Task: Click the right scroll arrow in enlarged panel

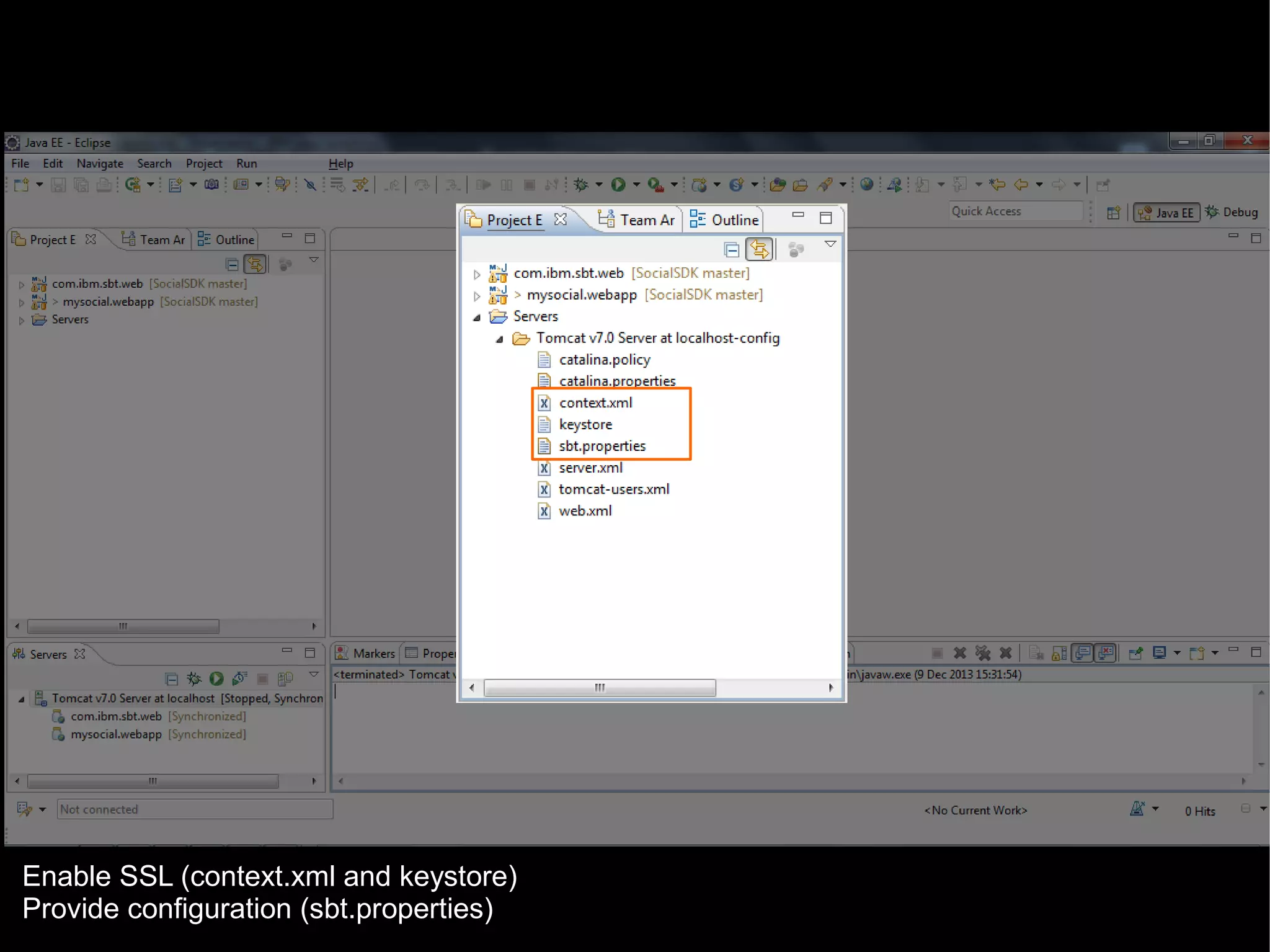Action: (x=831, y=688)
